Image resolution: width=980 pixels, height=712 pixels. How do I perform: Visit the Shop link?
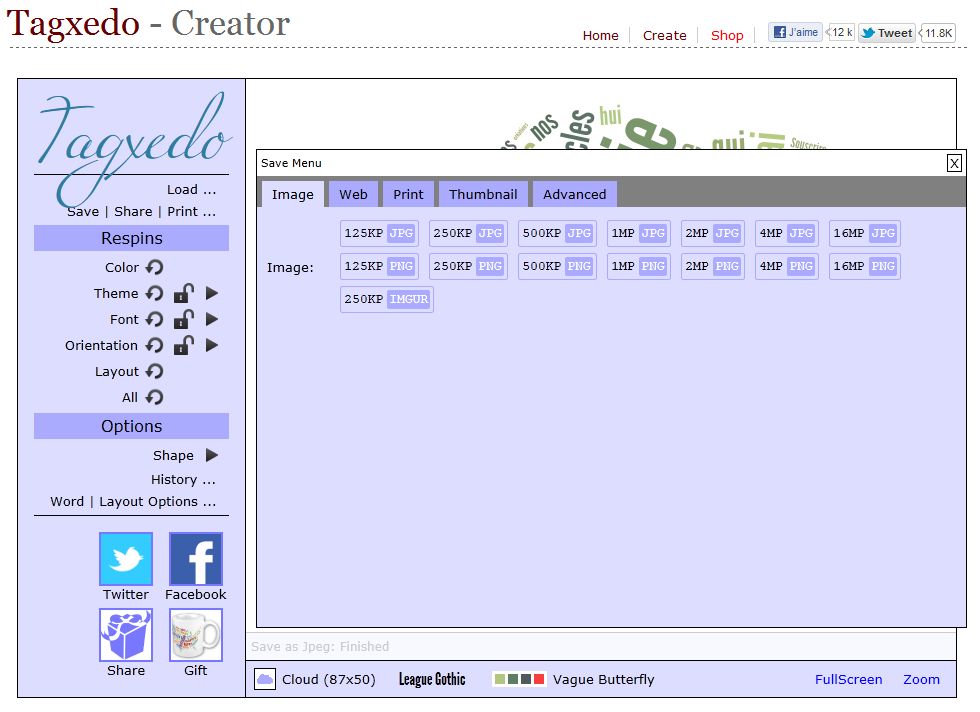click(727, 36)
